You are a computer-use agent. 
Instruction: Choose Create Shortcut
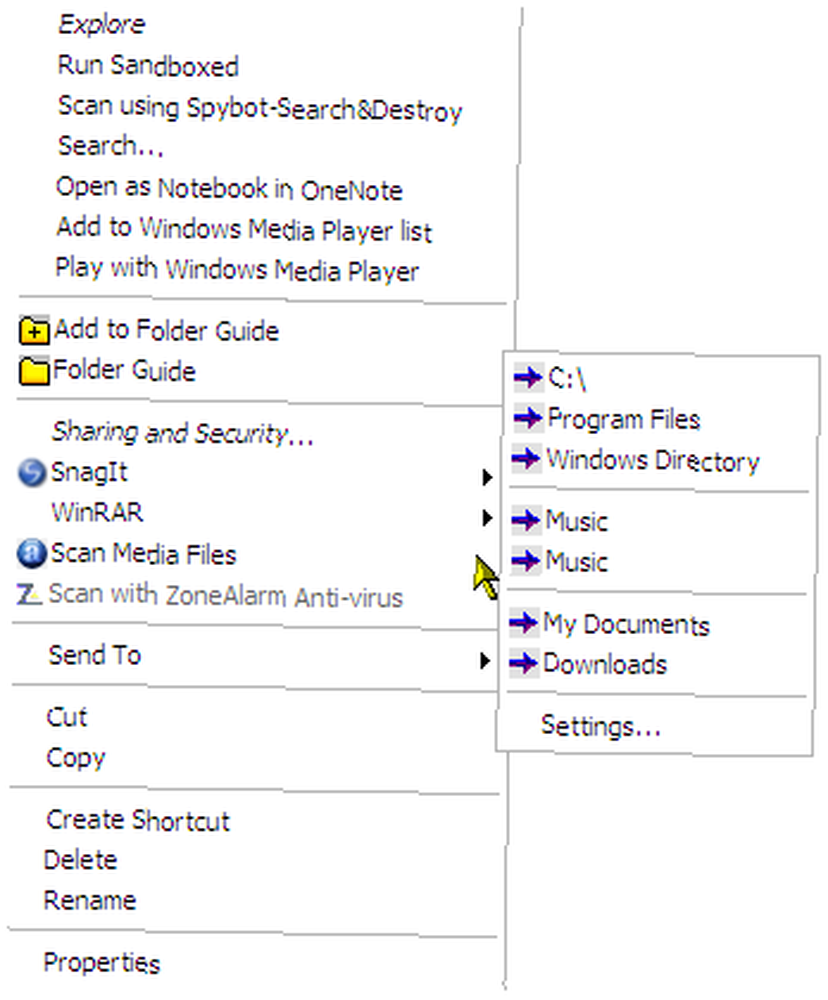138,821
